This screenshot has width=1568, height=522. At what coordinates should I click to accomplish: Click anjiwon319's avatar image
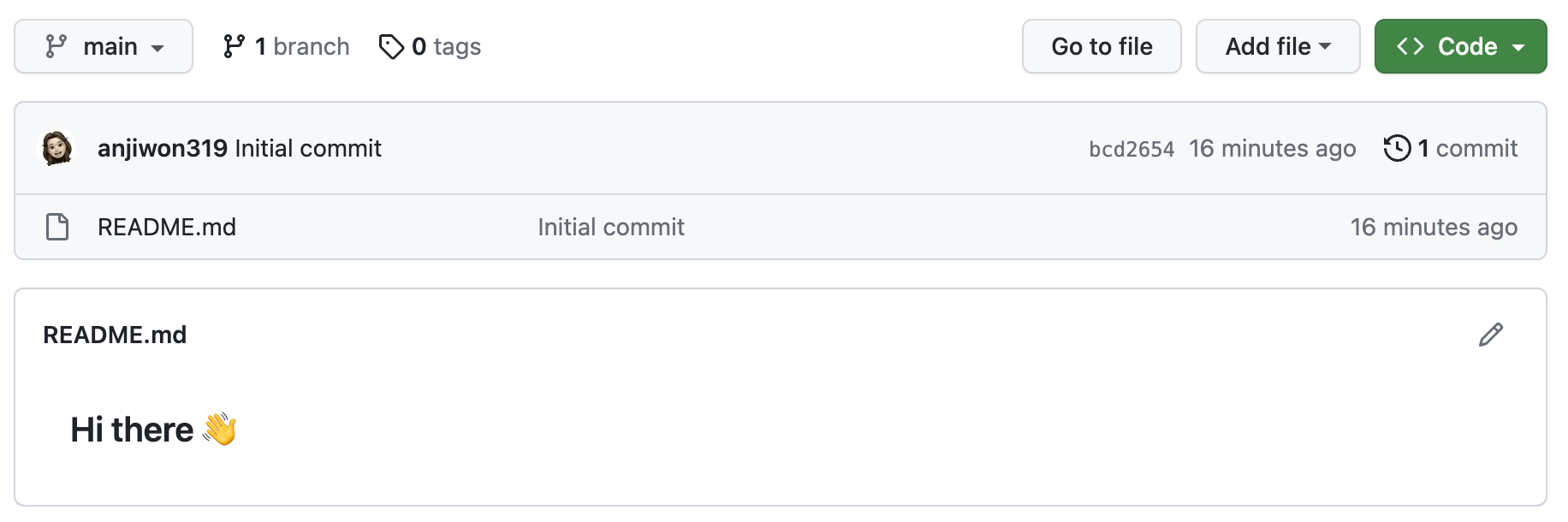tap(57, 148)
